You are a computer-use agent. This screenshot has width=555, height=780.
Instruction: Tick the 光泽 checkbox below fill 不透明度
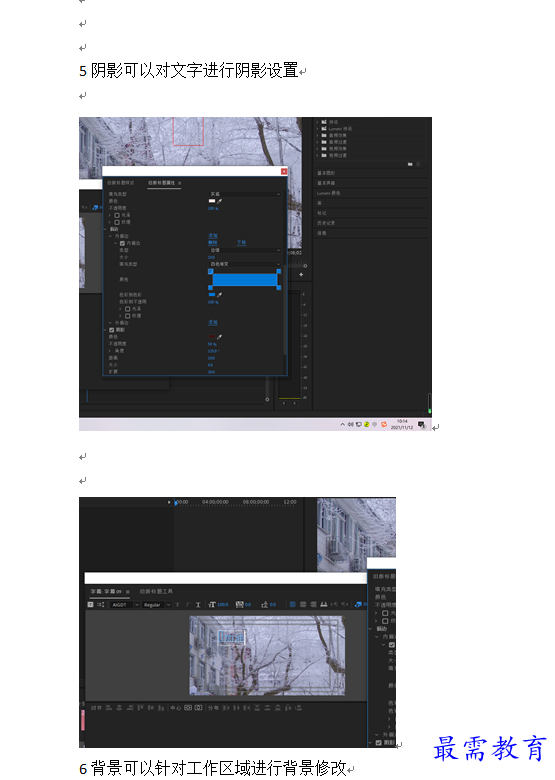(x=117, y=215)
